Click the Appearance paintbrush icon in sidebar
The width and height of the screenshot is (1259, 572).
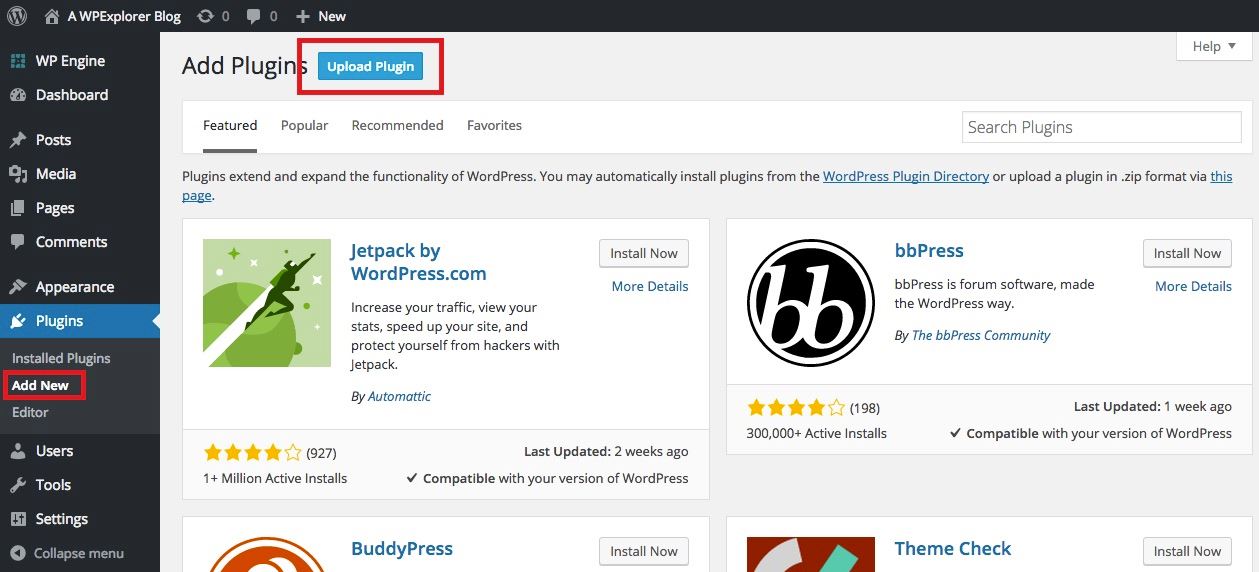click(x=18, y=287)
